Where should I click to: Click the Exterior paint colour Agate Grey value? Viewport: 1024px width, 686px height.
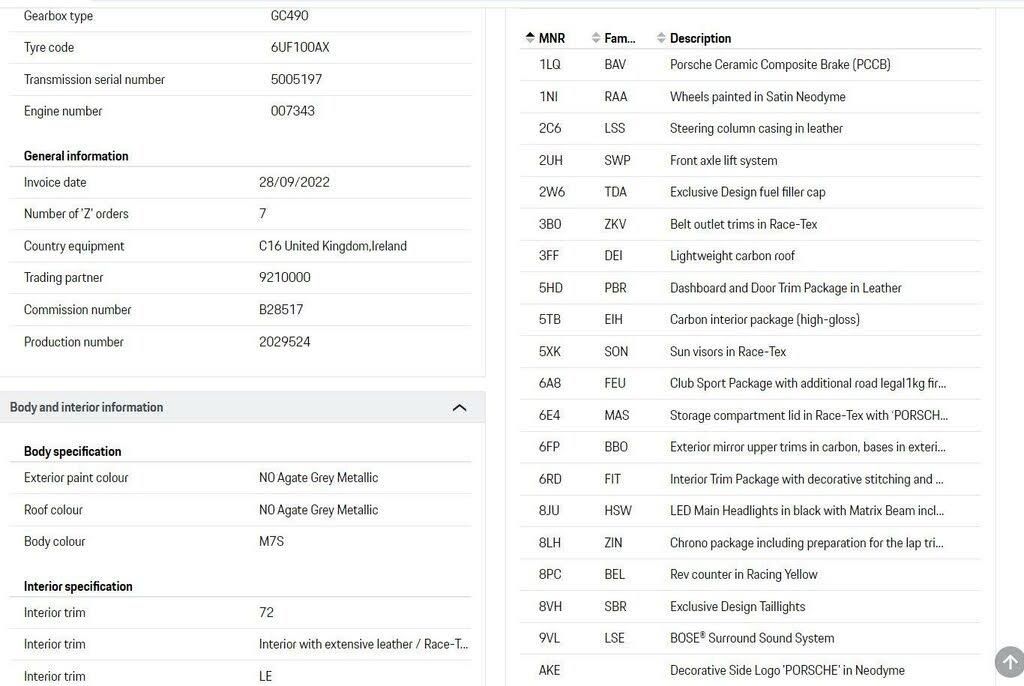click(x=318, y=478)
